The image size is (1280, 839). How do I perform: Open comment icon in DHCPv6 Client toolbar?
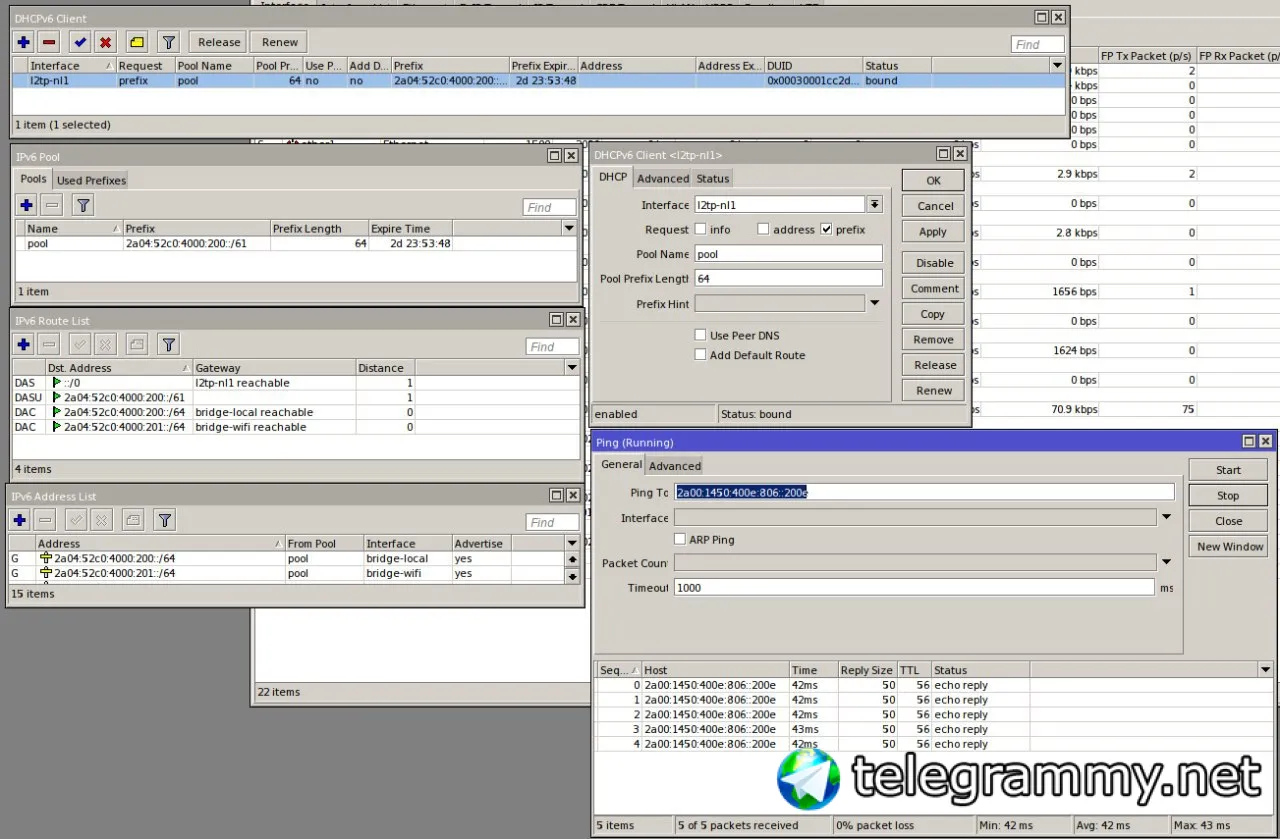137,42
